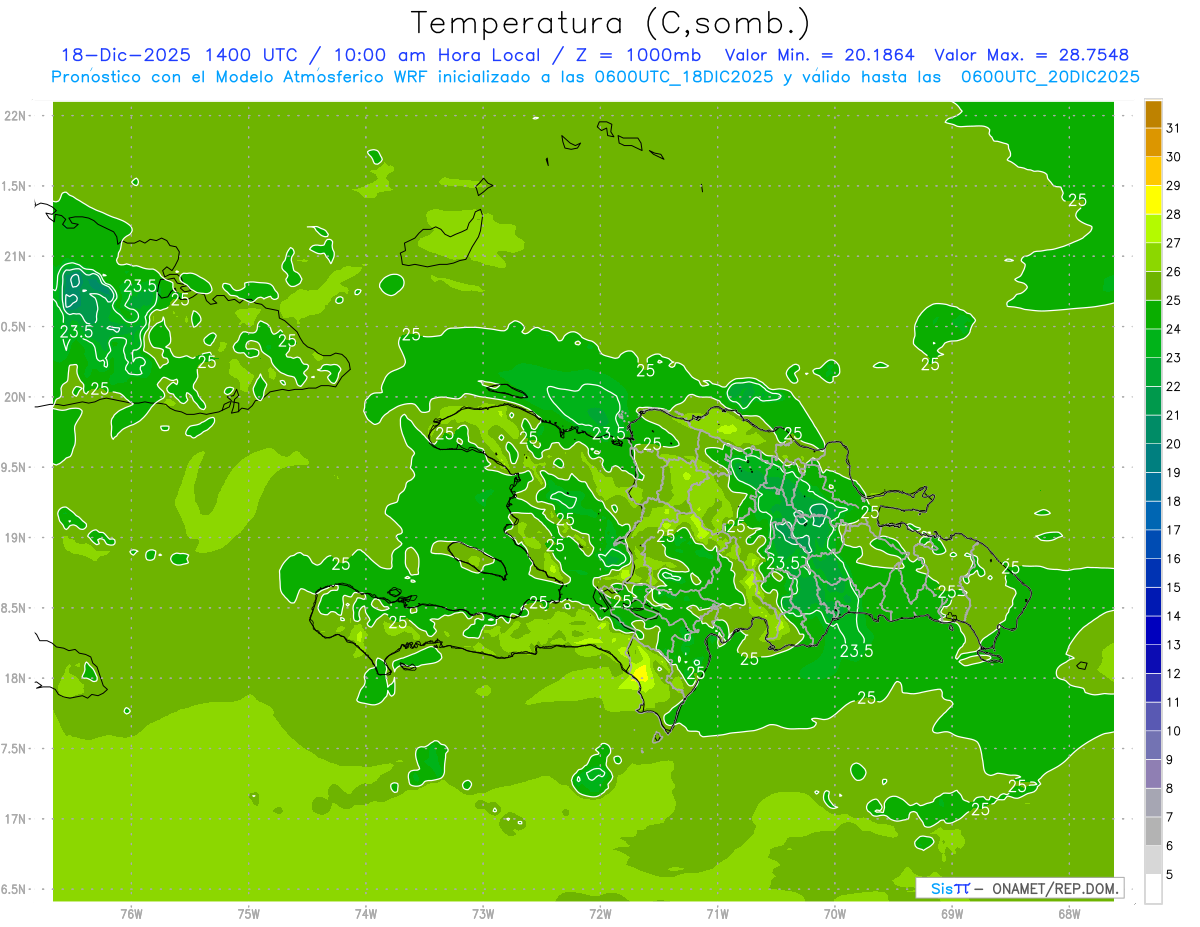Click the colorbar label "5"
Screen dimensions: 1200x927
point(1170,874)
